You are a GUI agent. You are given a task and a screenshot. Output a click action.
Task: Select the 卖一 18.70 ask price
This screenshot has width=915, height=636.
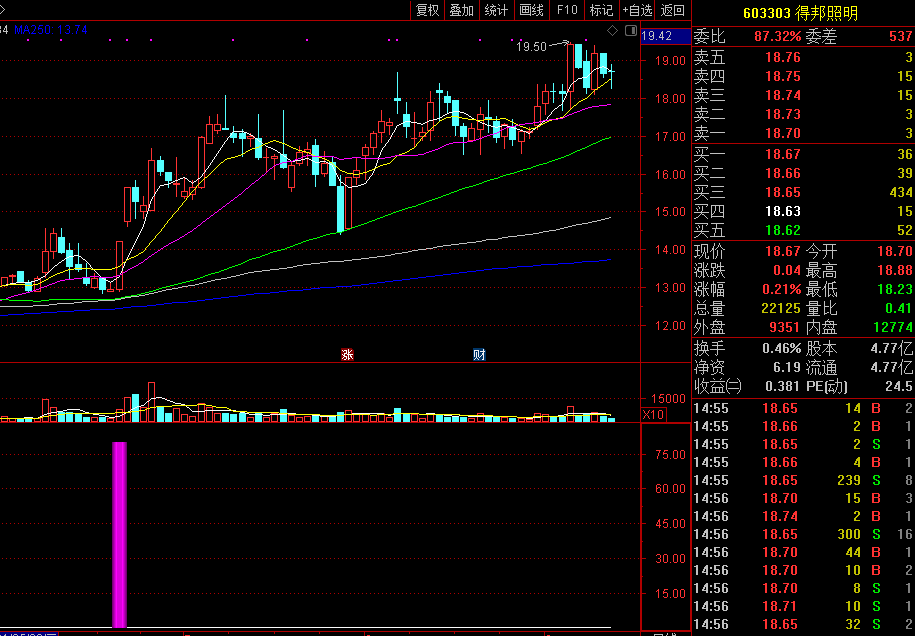point(783,133)
